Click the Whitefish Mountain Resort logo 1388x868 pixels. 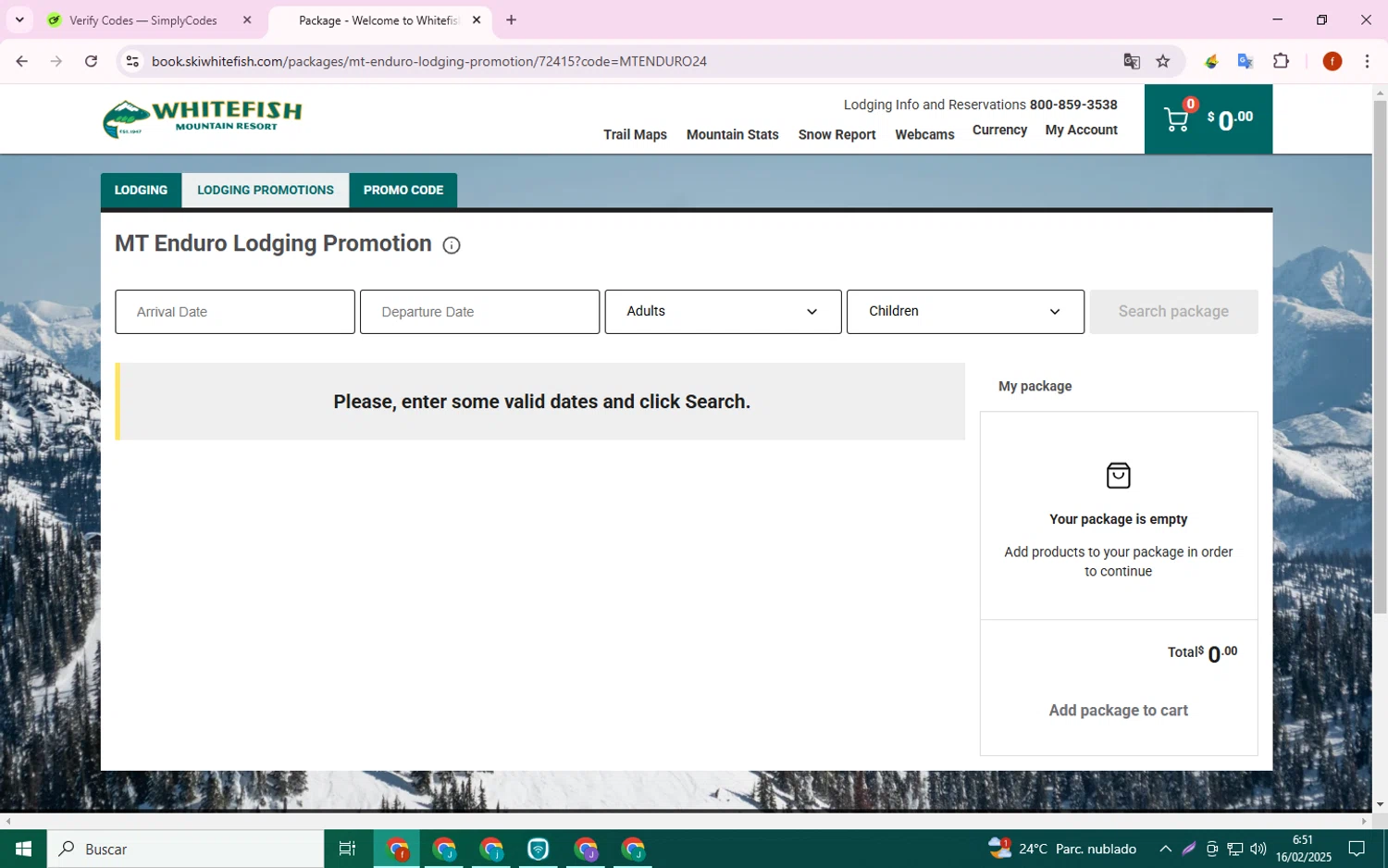click(203, 118)
